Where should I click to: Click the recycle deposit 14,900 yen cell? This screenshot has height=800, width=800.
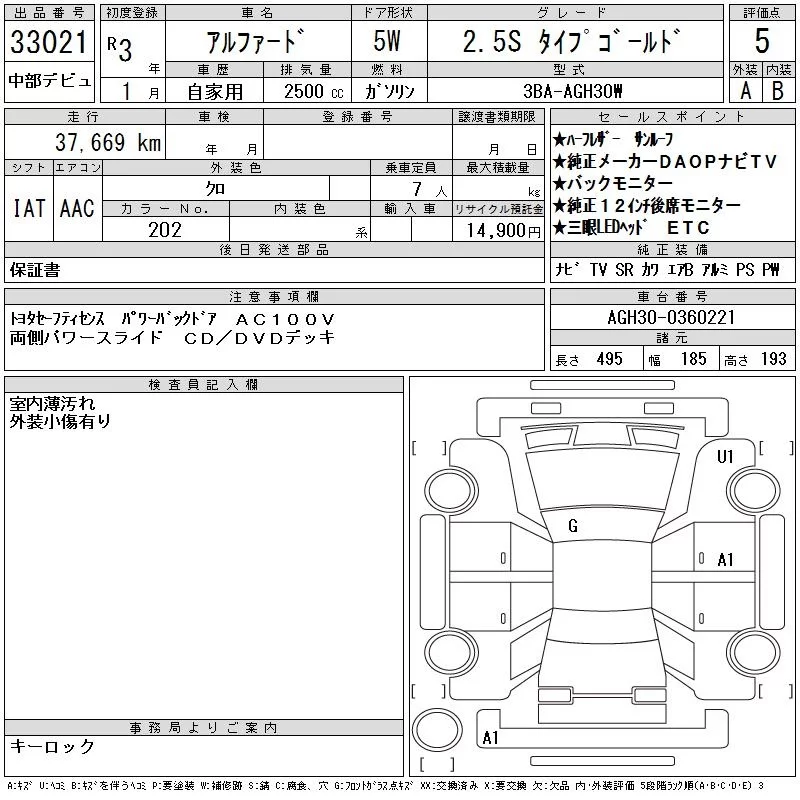498,230
